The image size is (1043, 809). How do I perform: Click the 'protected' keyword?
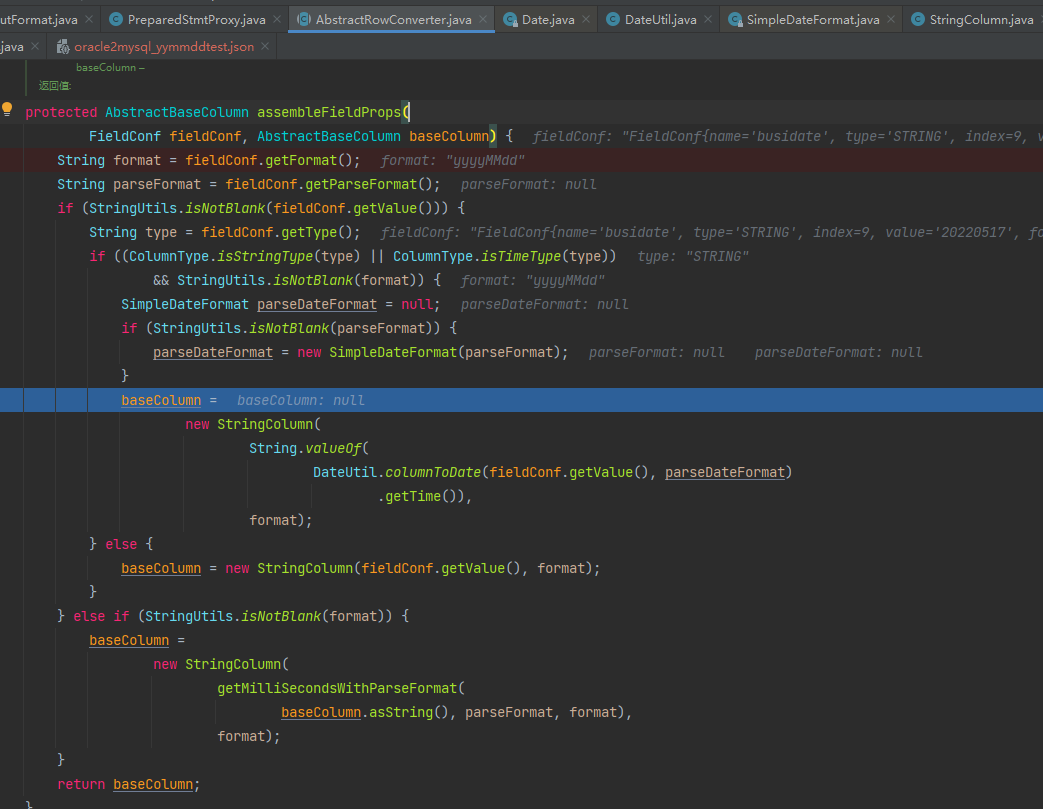coord(61,112)
